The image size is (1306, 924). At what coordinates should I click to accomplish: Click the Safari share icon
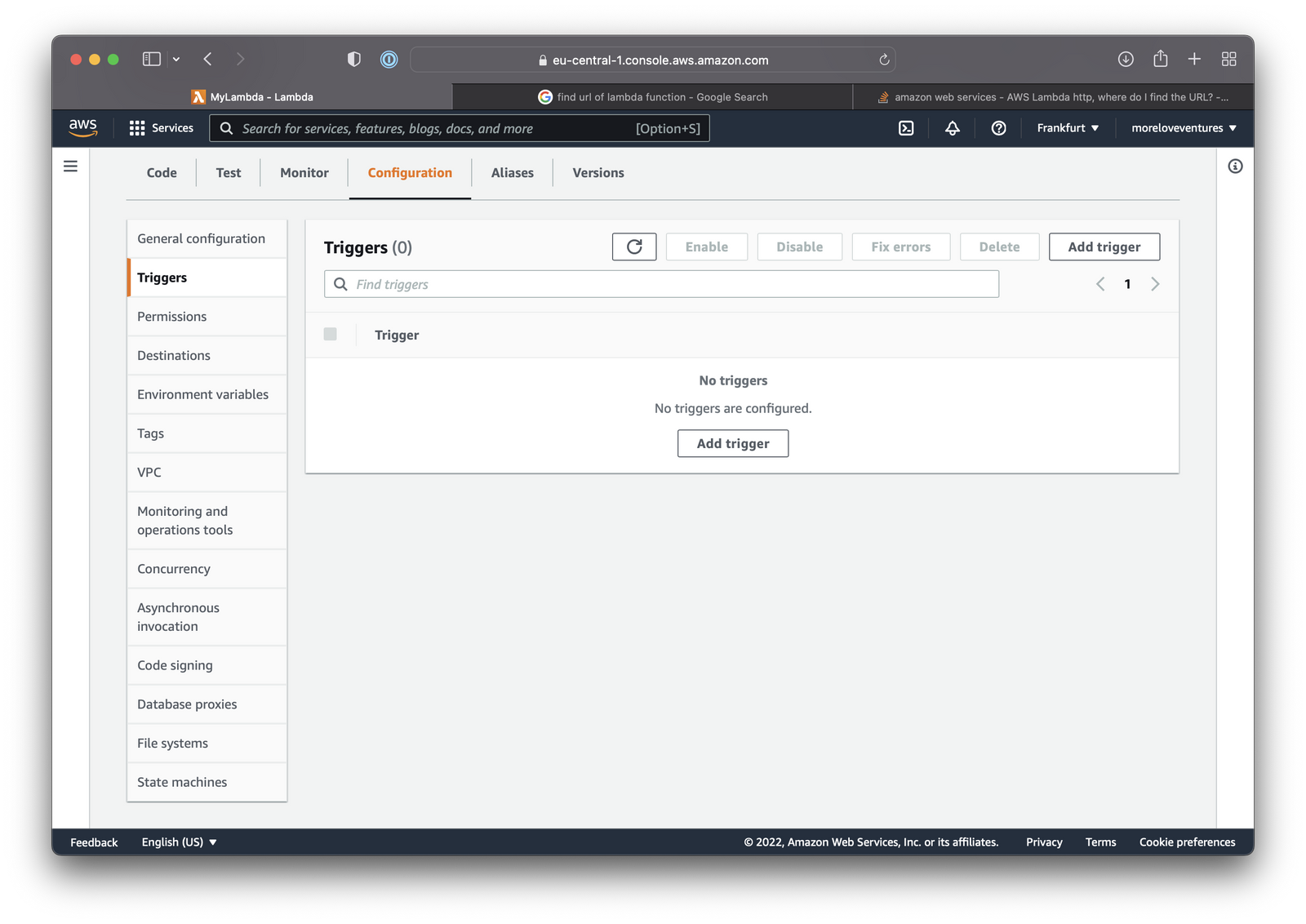pyautogui.click(x=1160, y=59)
